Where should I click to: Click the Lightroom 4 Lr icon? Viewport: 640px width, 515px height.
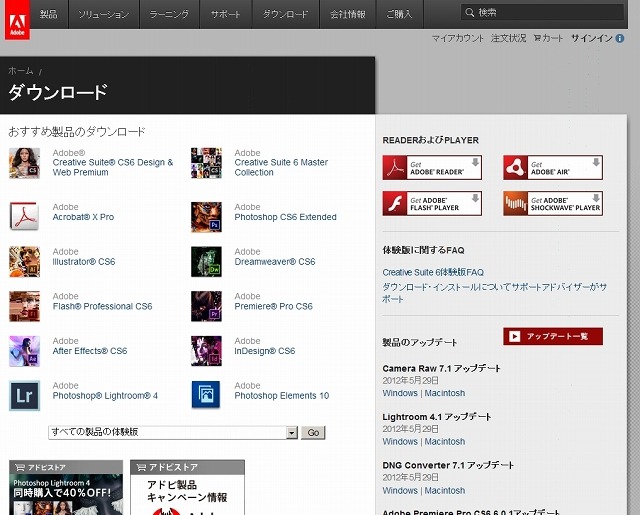tap(24, 395)
